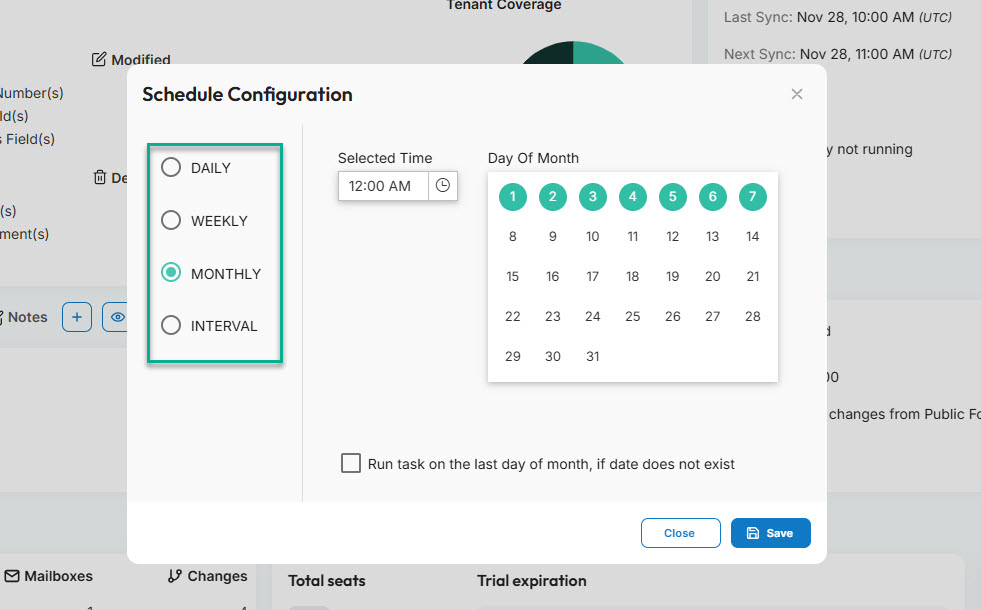Save the schedule configuration
Image resolution: width=981 pixels, height=610 pixels.
[x=770, y=533]
